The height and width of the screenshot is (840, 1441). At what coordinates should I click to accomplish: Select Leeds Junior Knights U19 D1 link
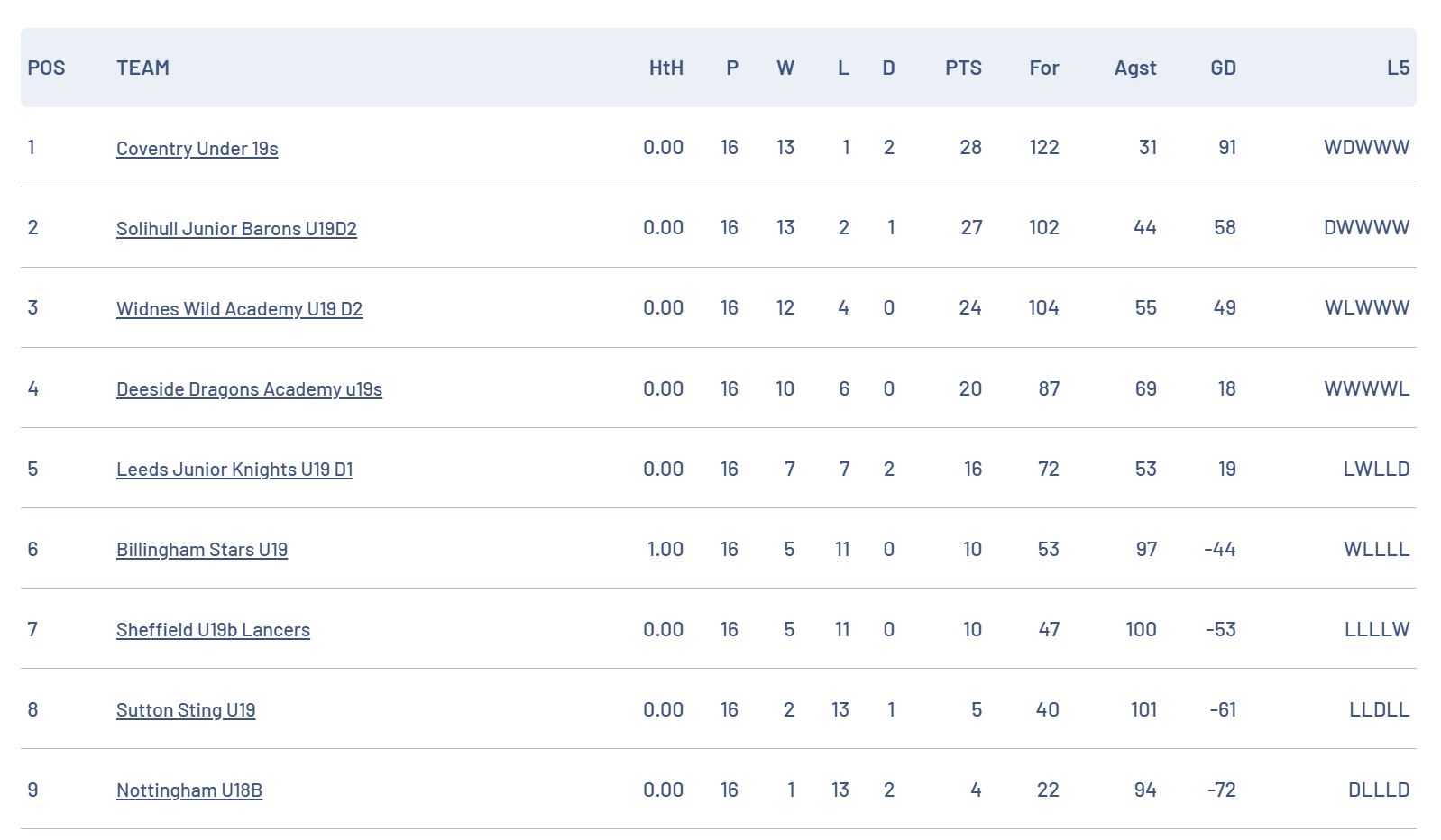234,470
